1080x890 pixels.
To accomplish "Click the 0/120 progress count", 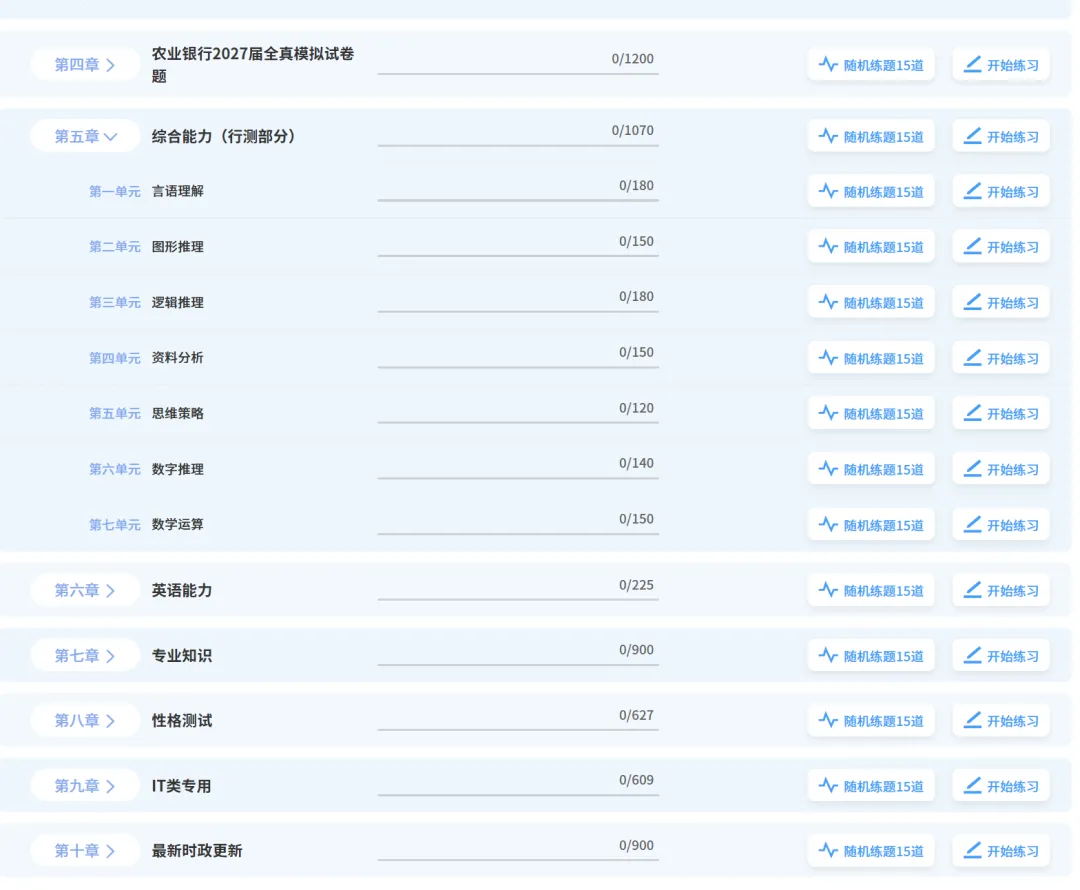I will coord(636,408).
